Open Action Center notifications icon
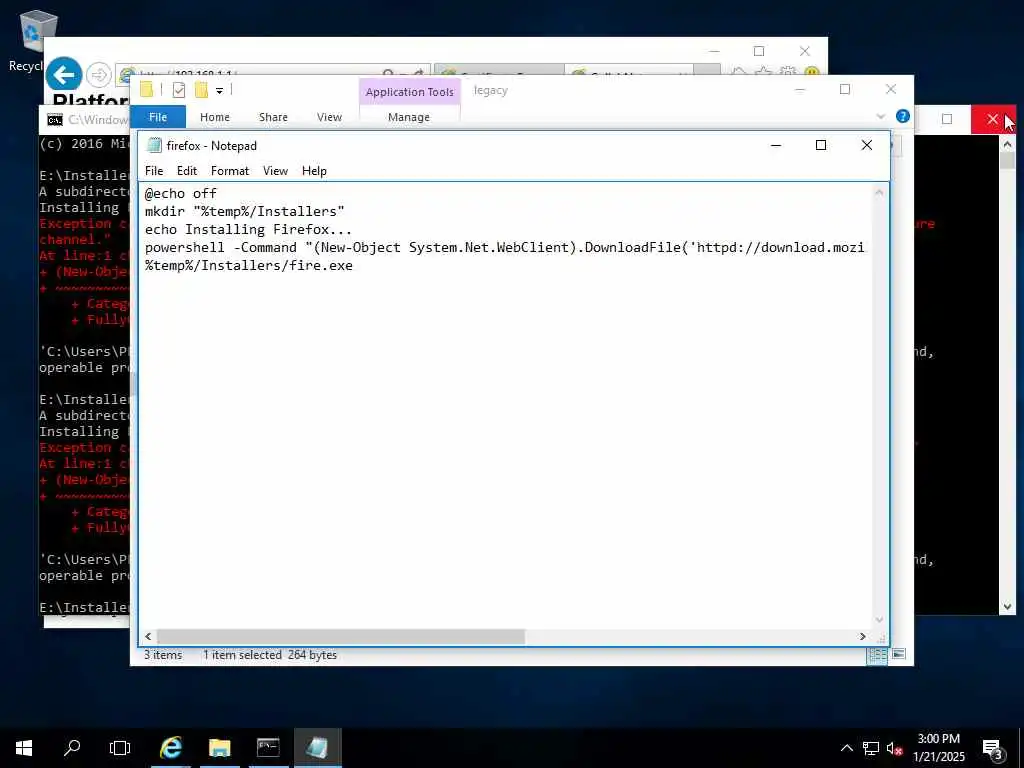Screen dimensions: 1024x768 coord(993,748)
